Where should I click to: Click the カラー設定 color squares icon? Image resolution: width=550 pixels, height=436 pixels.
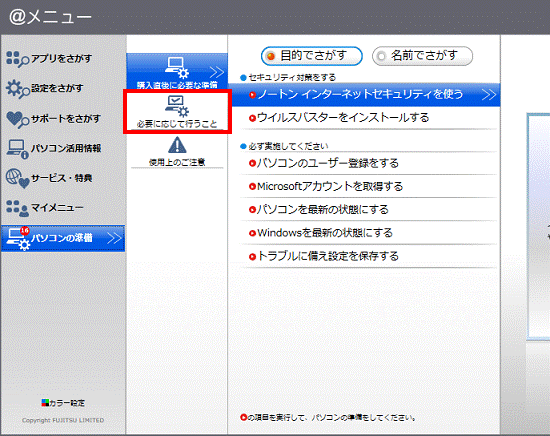tap(45, 403)
